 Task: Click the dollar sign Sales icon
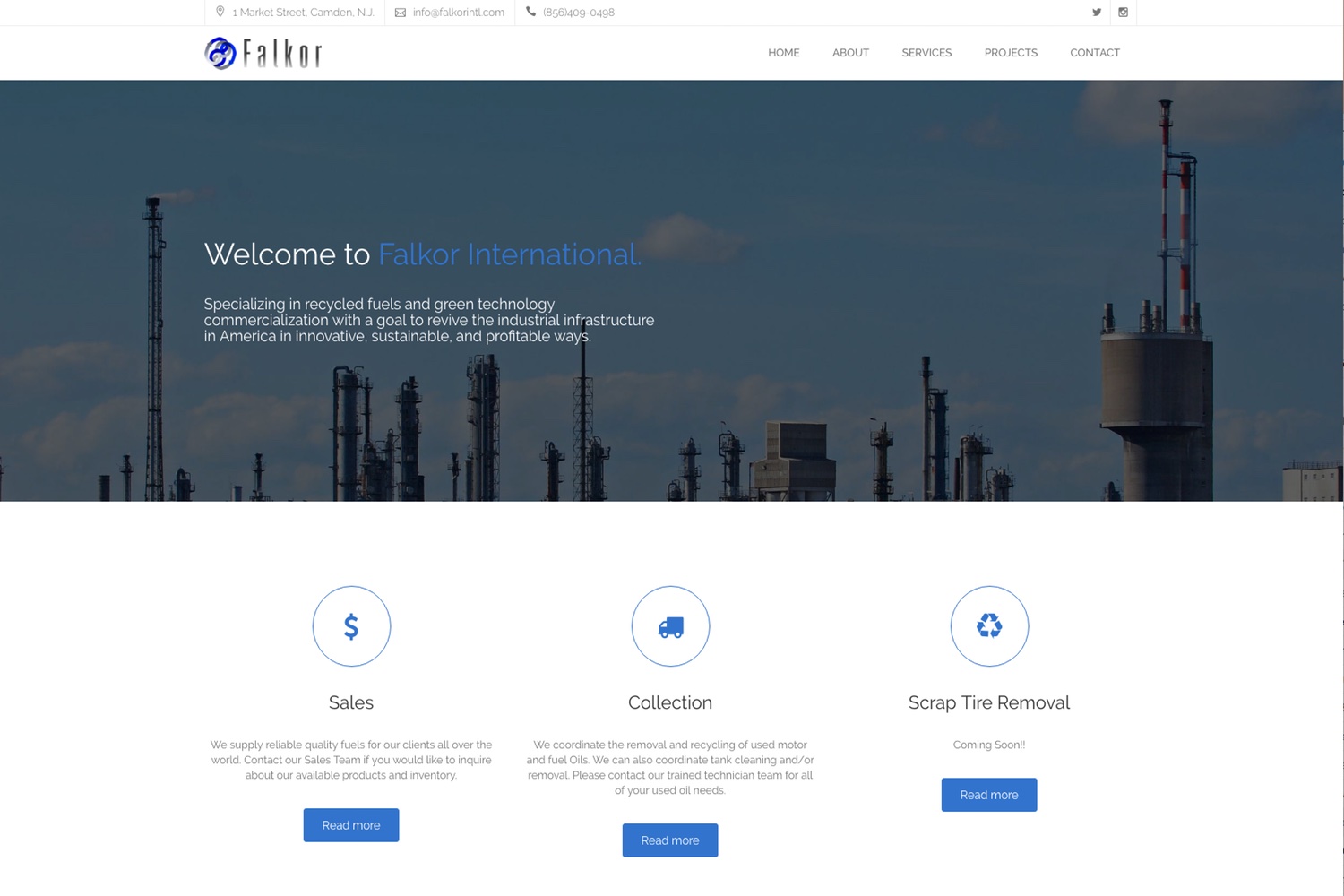351,626
